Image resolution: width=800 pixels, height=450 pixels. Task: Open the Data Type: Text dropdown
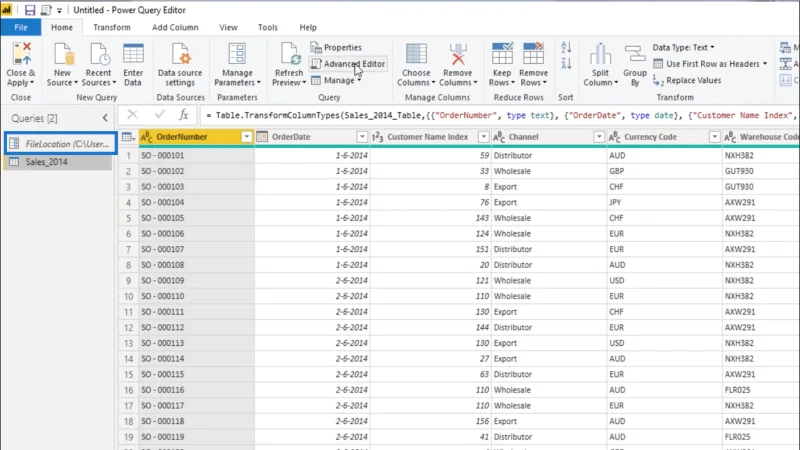click(x=683, y=47)
